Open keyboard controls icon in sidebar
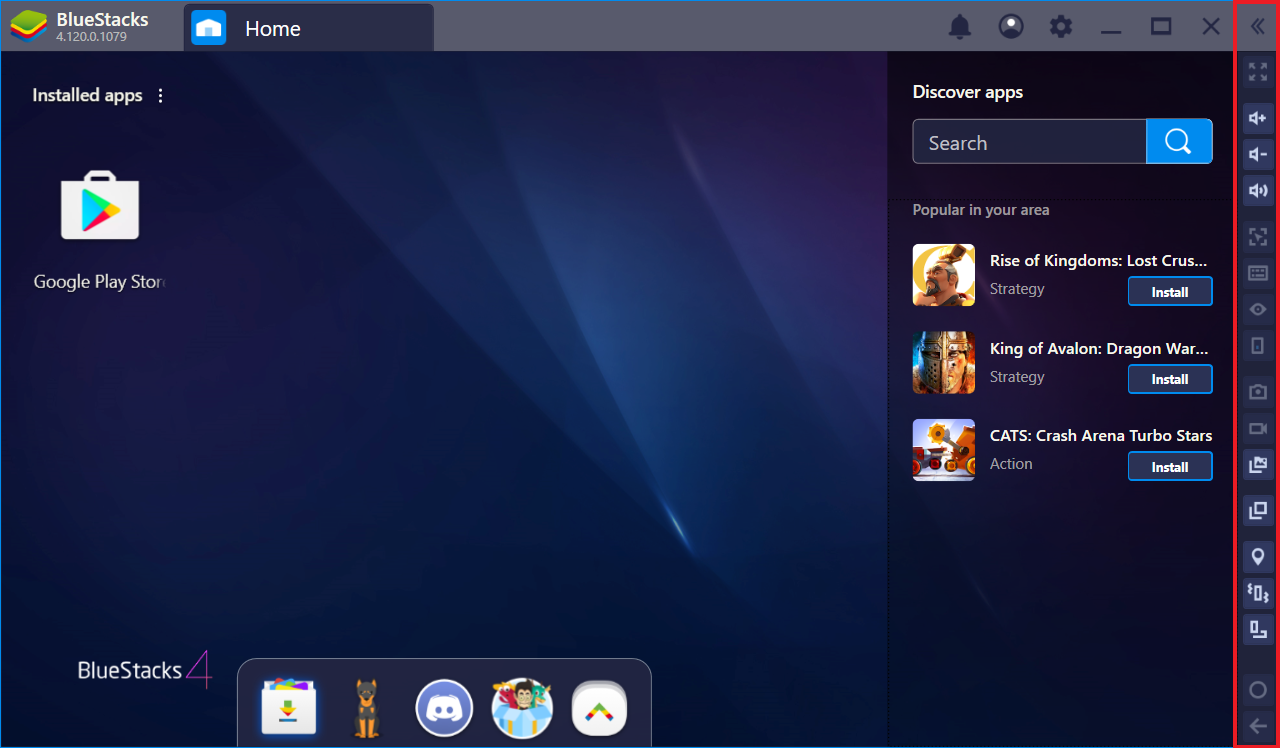 [1258, 273]
